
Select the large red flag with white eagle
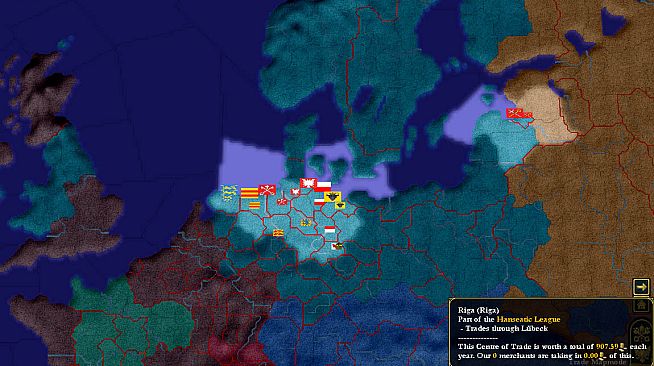[x=308, y=183]
